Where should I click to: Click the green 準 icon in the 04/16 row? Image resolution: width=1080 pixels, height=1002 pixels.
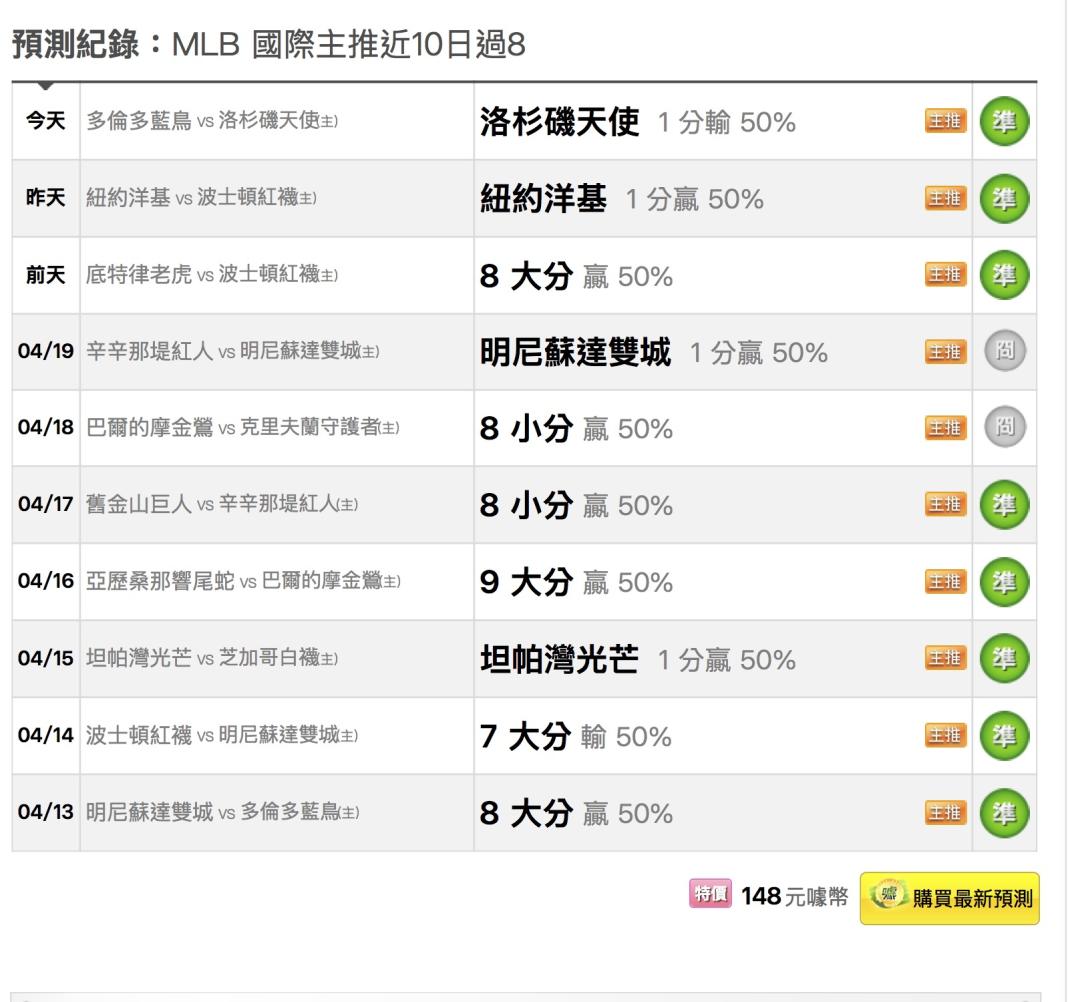coord(1005,582)
